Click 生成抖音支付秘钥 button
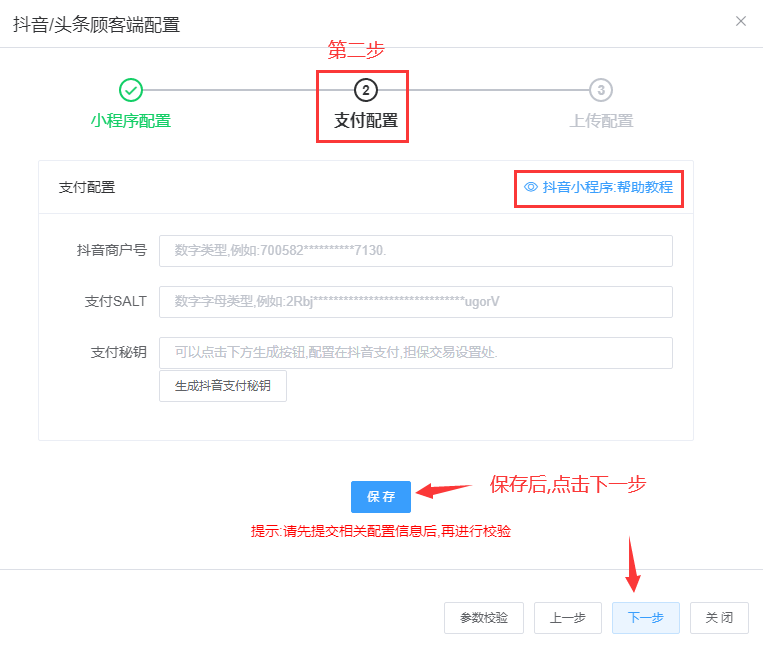 223,386
